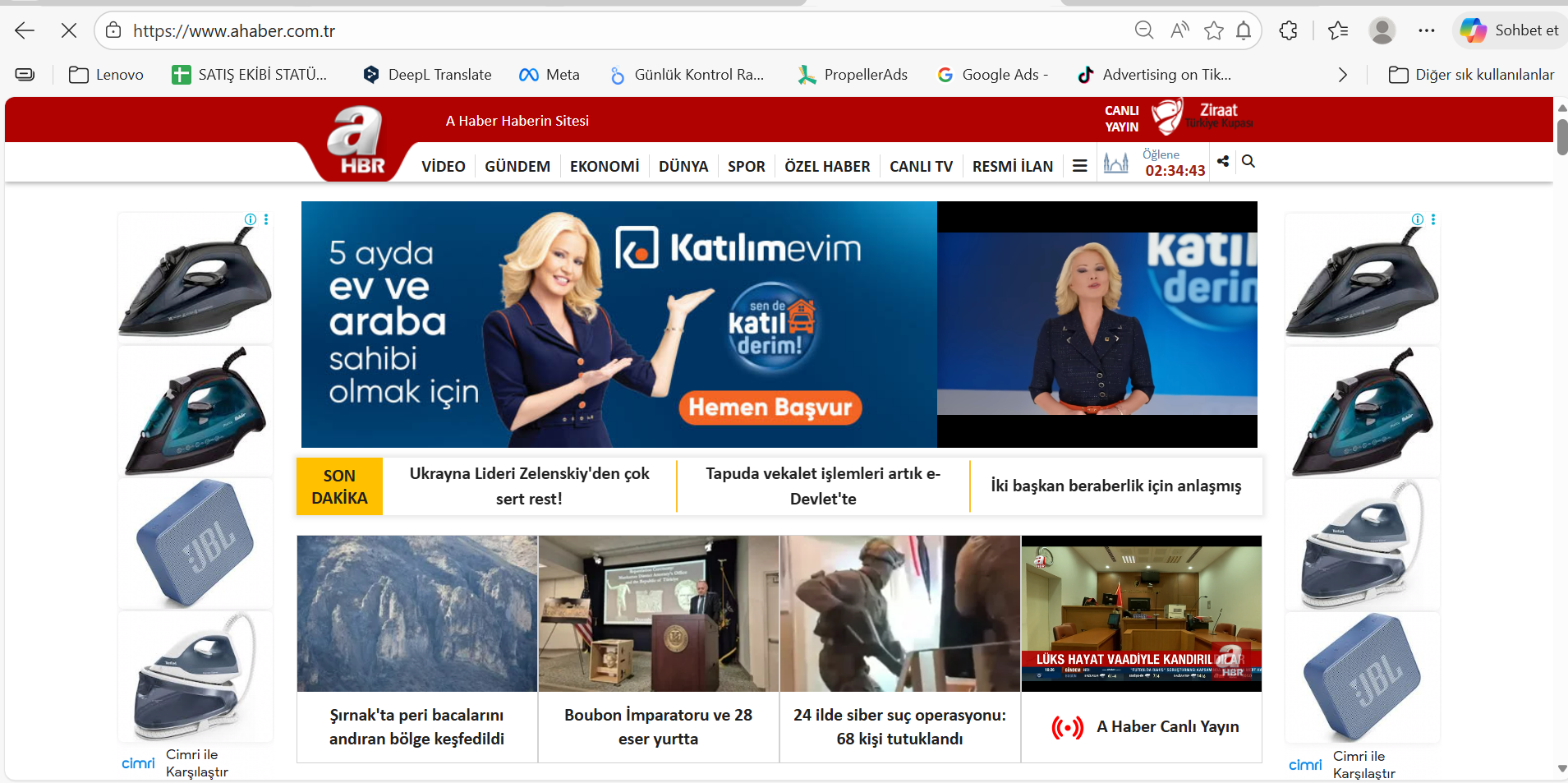Click ad info icon on right sidebar ad

click(x=1418, y=219)
